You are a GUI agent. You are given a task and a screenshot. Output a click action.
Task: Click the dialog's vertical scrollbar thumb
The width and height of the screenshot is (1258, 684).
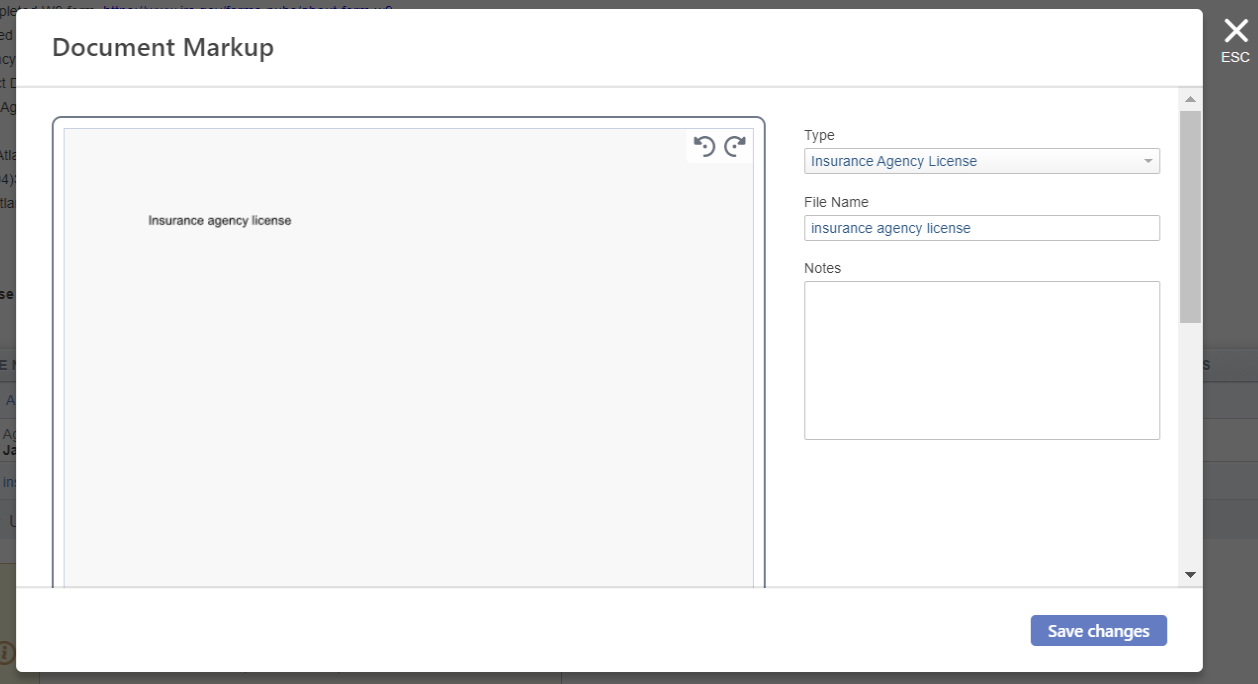(x=1190, y=215)
